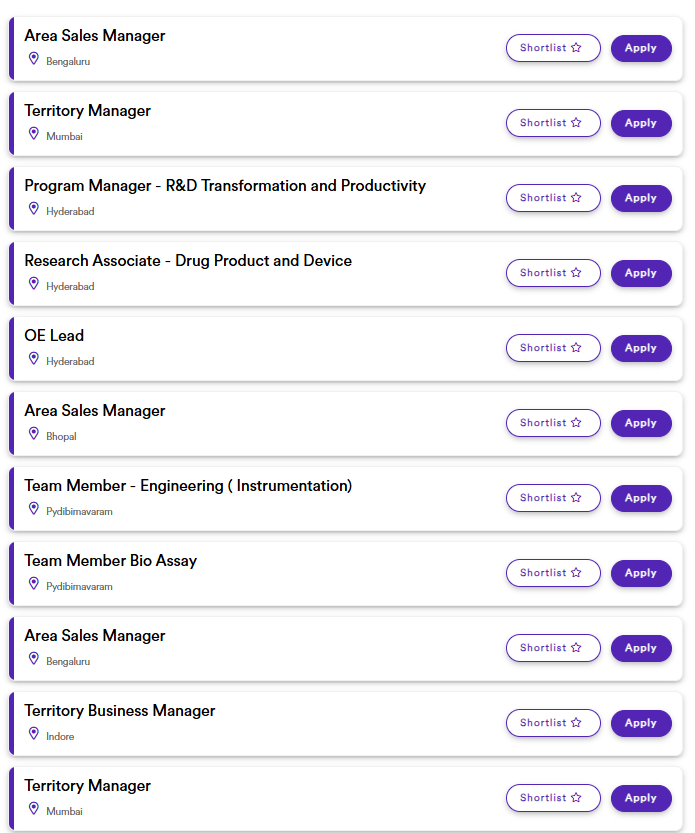Apply for the OE Lead position
This screenshot has height=833, width=695.
click(x=641, y=348)
